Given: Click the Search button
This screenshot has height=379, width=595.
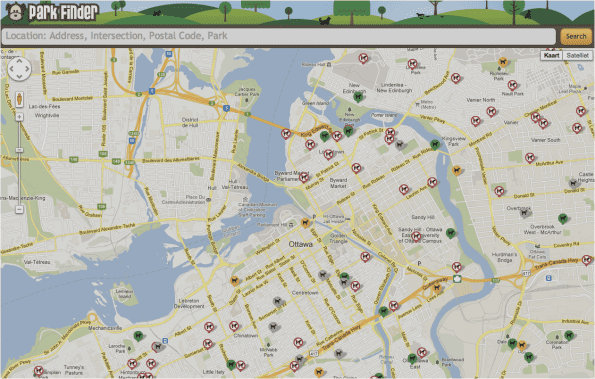Looking at the screenshot, I should [x=576, y=36].
